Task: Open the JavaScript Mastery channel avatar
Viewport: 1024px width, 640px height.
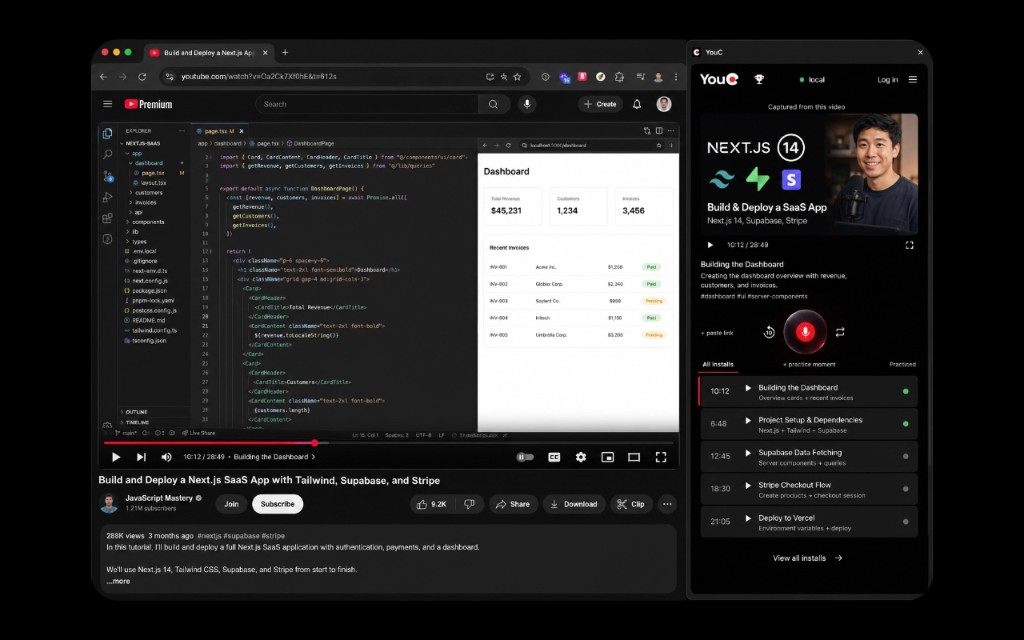Action: (108, 504)
